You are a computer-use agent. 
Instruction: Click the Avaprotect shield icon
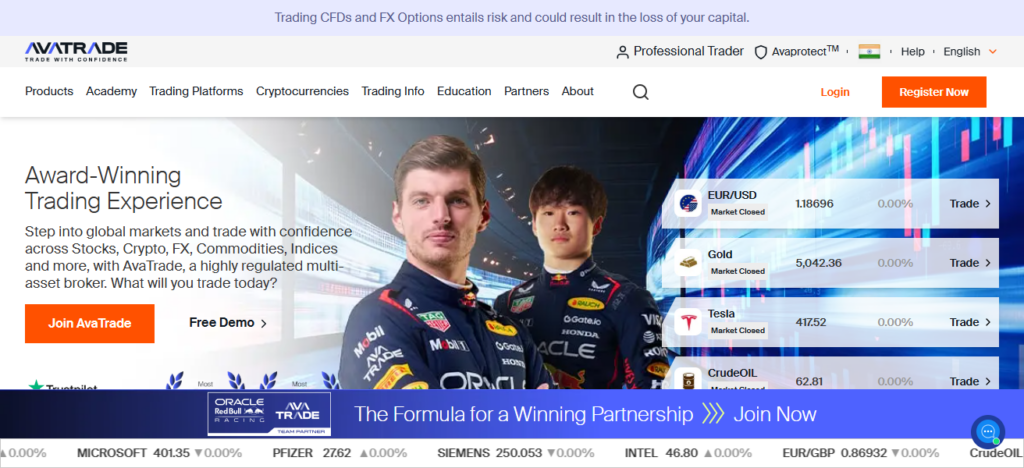click(x=761, y=52)
